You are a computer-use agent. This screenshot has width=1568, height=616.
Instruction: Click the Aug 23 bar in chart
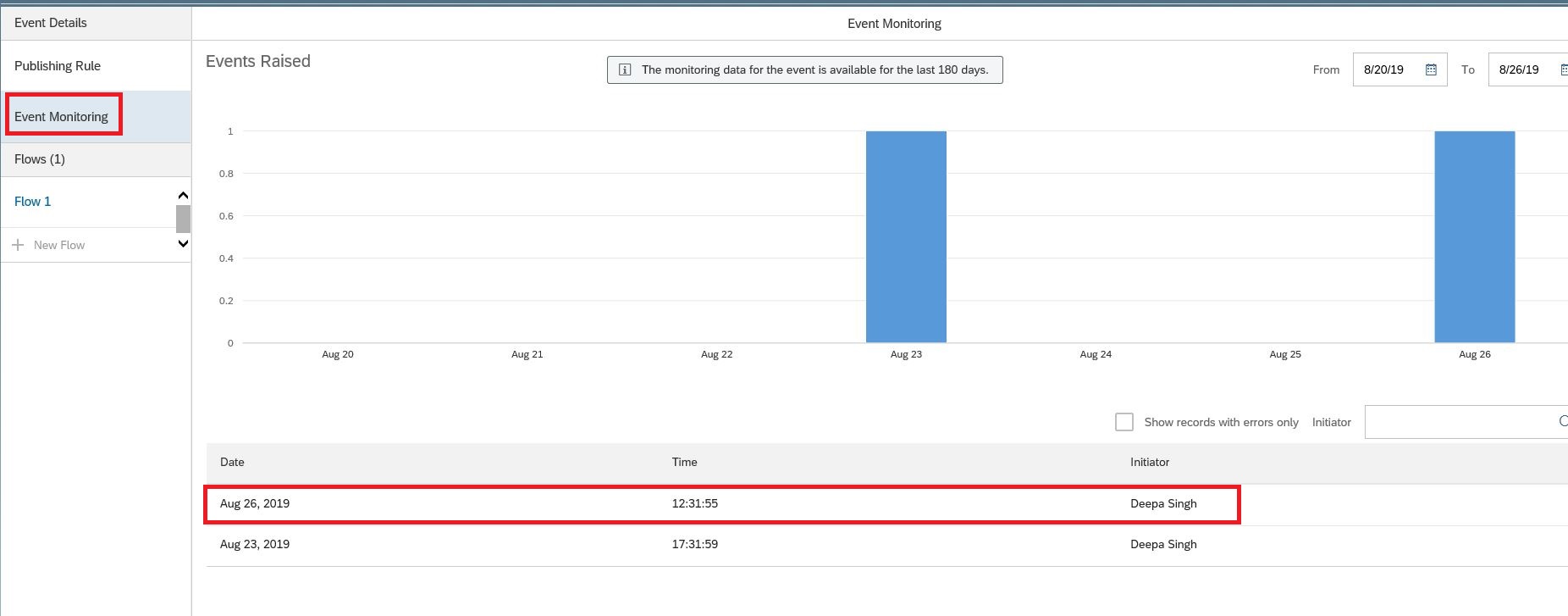(x=906, y=236)
